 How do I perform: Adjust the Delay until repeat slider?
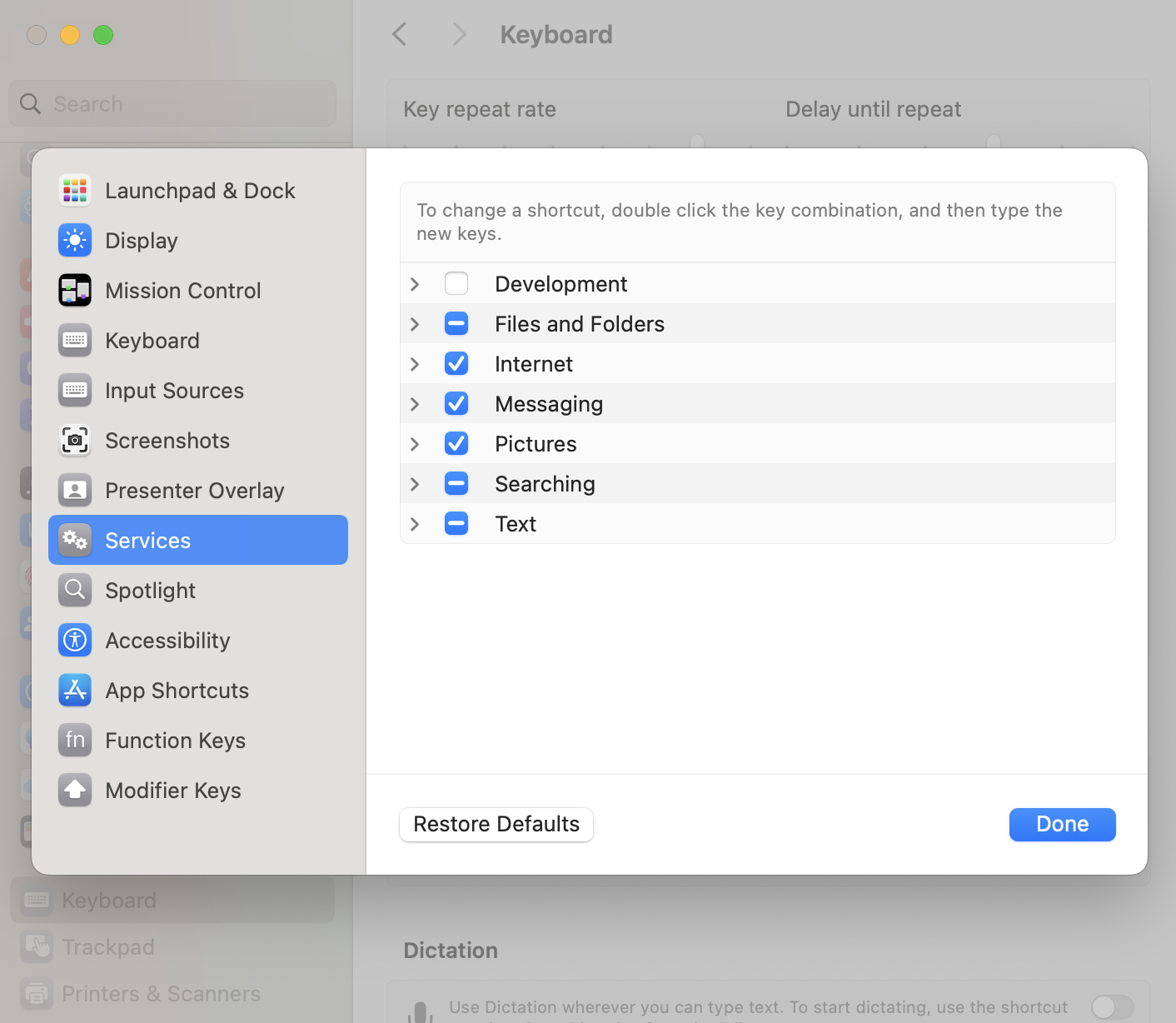click(994, 142)
